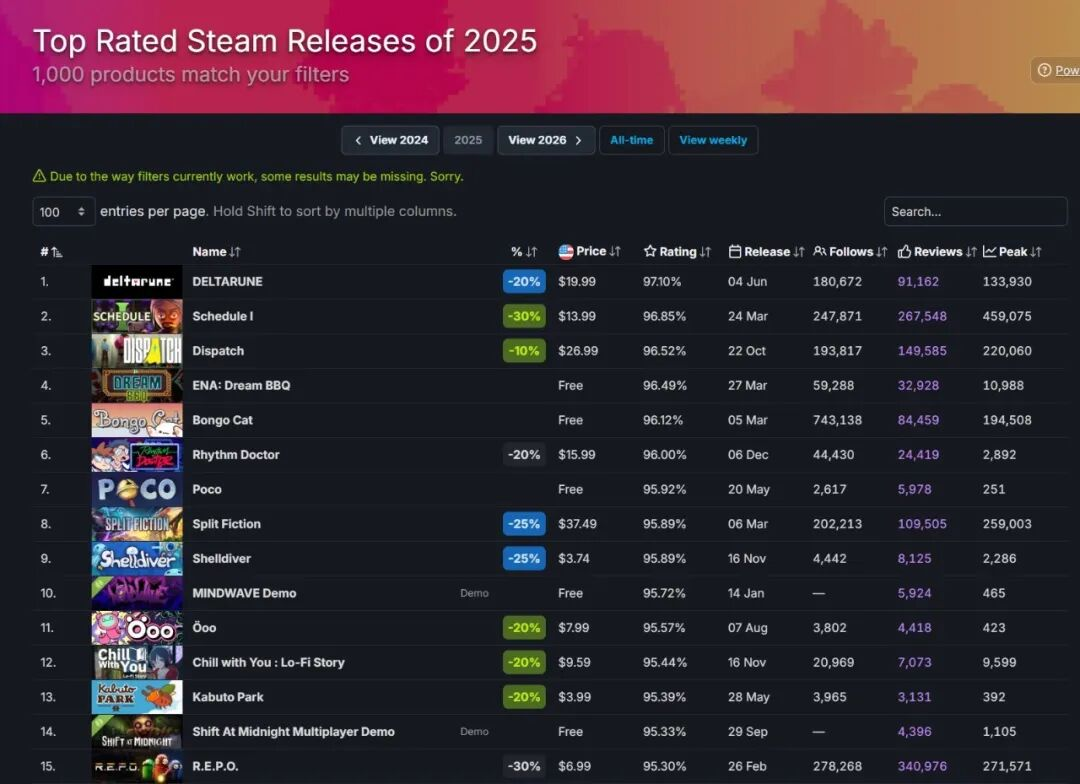Viewport: 1080px width, 784px height.
Task: Sort table by Rating column header
Action: pyautogui.click(x=677, y=252)
